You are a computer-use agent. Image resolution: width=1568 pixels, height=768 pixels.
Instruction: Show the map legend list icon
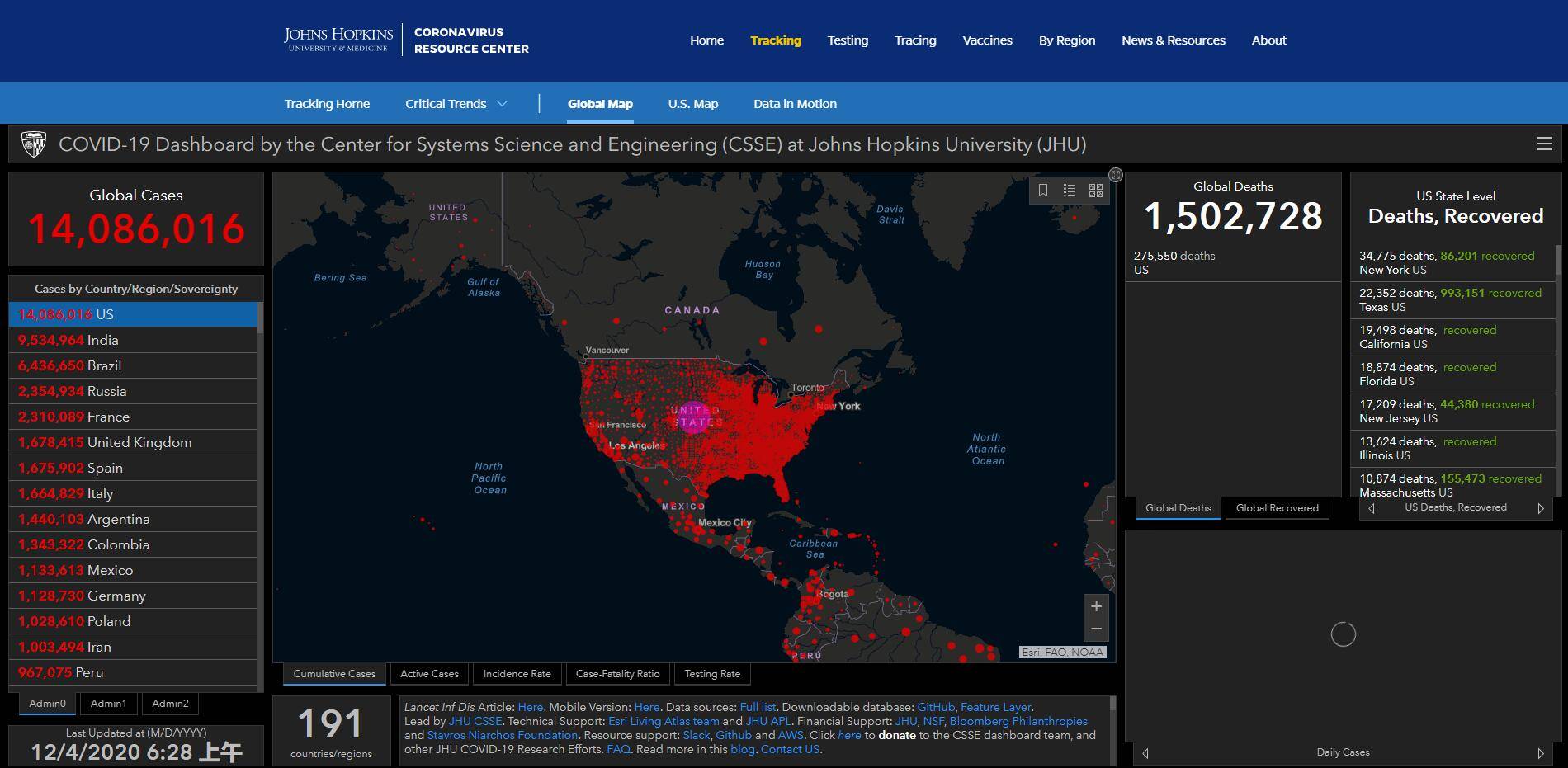click(x=1070, y=191)
